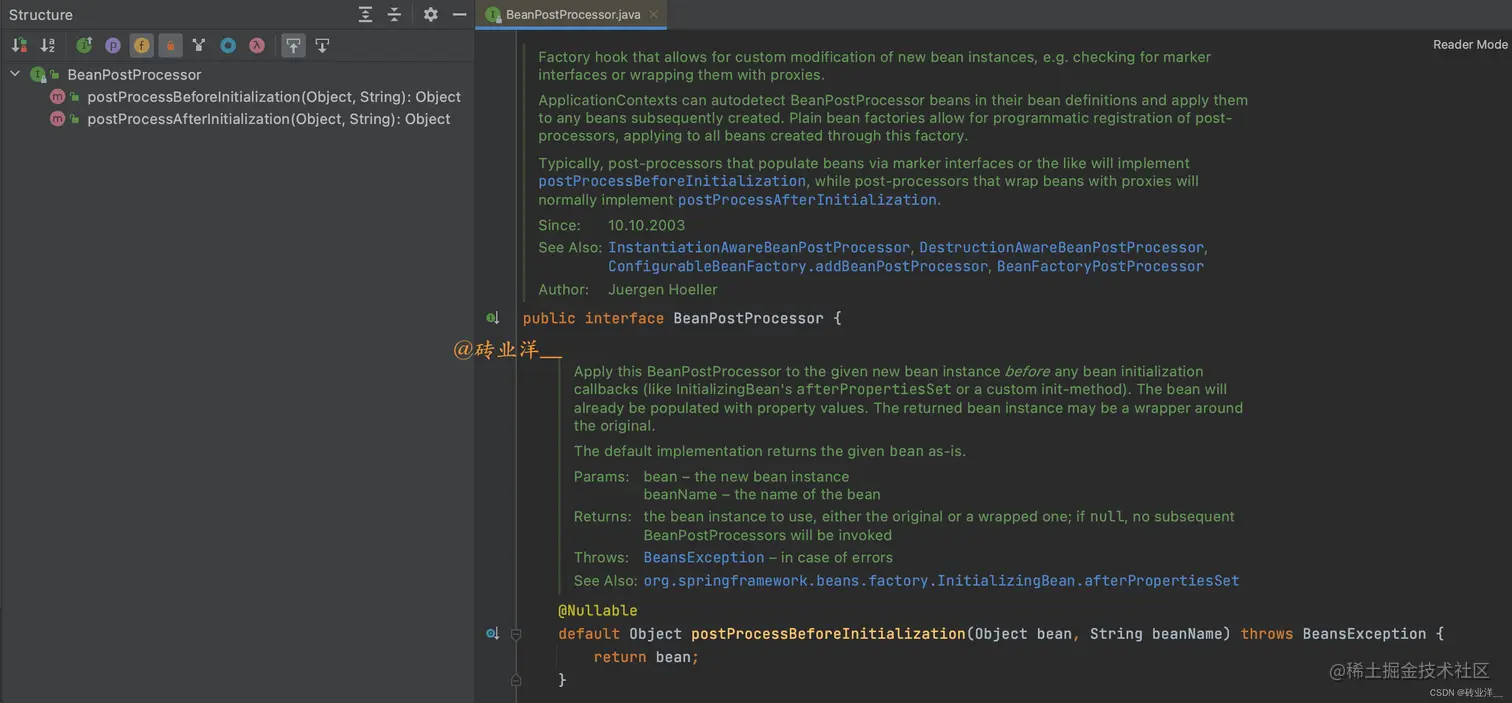Screen dimensions: 1512x703
Task: Click green interface group icon in Structure toolbar
Action: click(84, 45)
